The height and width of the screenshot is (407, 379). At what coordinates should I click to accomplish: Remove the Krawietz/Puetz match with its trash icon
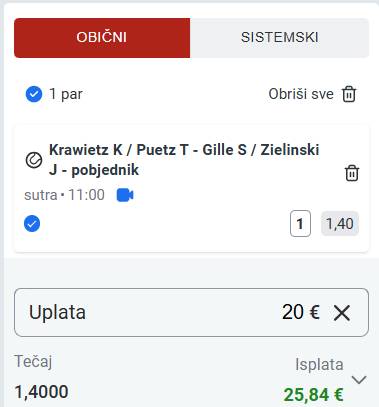pos(352,173)
